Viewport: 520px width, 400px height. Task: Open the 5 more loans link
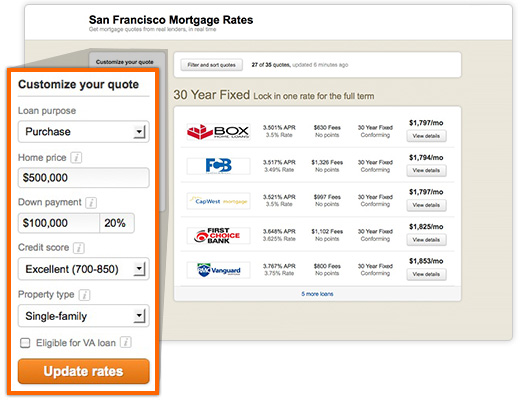(x=317, y=294)
